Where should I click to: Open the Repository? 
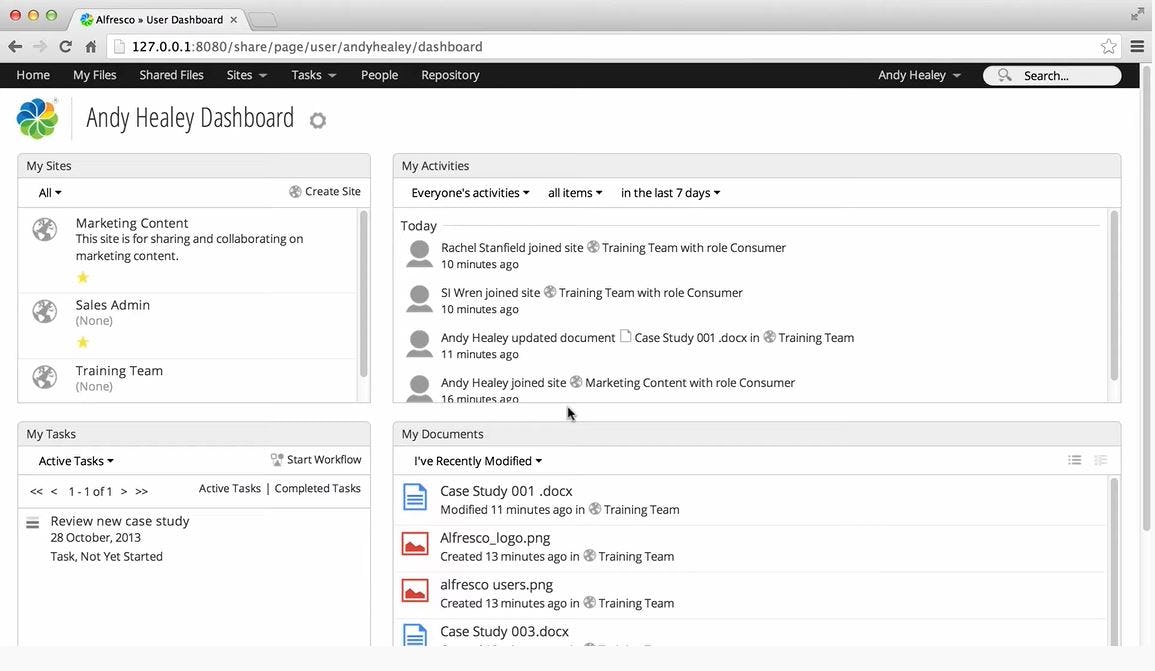click(450, 75)
